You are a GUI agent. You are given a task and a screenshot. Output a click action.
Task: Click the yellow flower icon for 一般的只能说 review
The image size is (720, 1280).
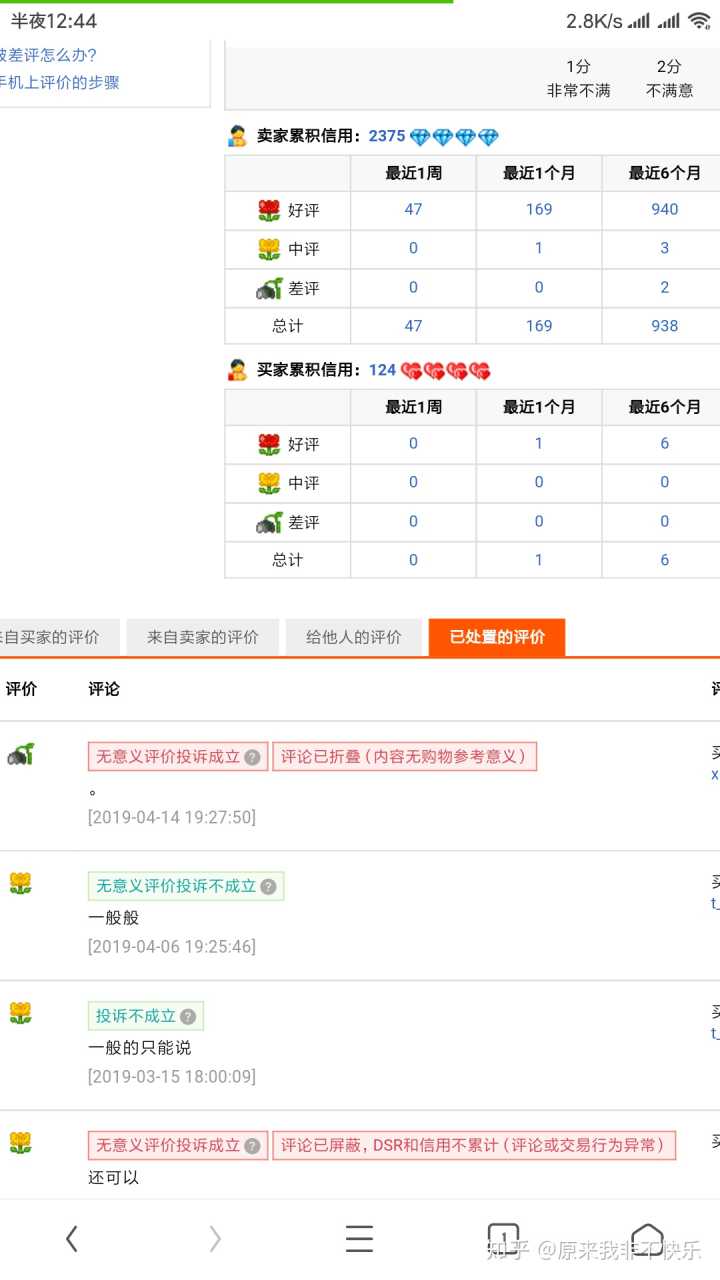20,1013
